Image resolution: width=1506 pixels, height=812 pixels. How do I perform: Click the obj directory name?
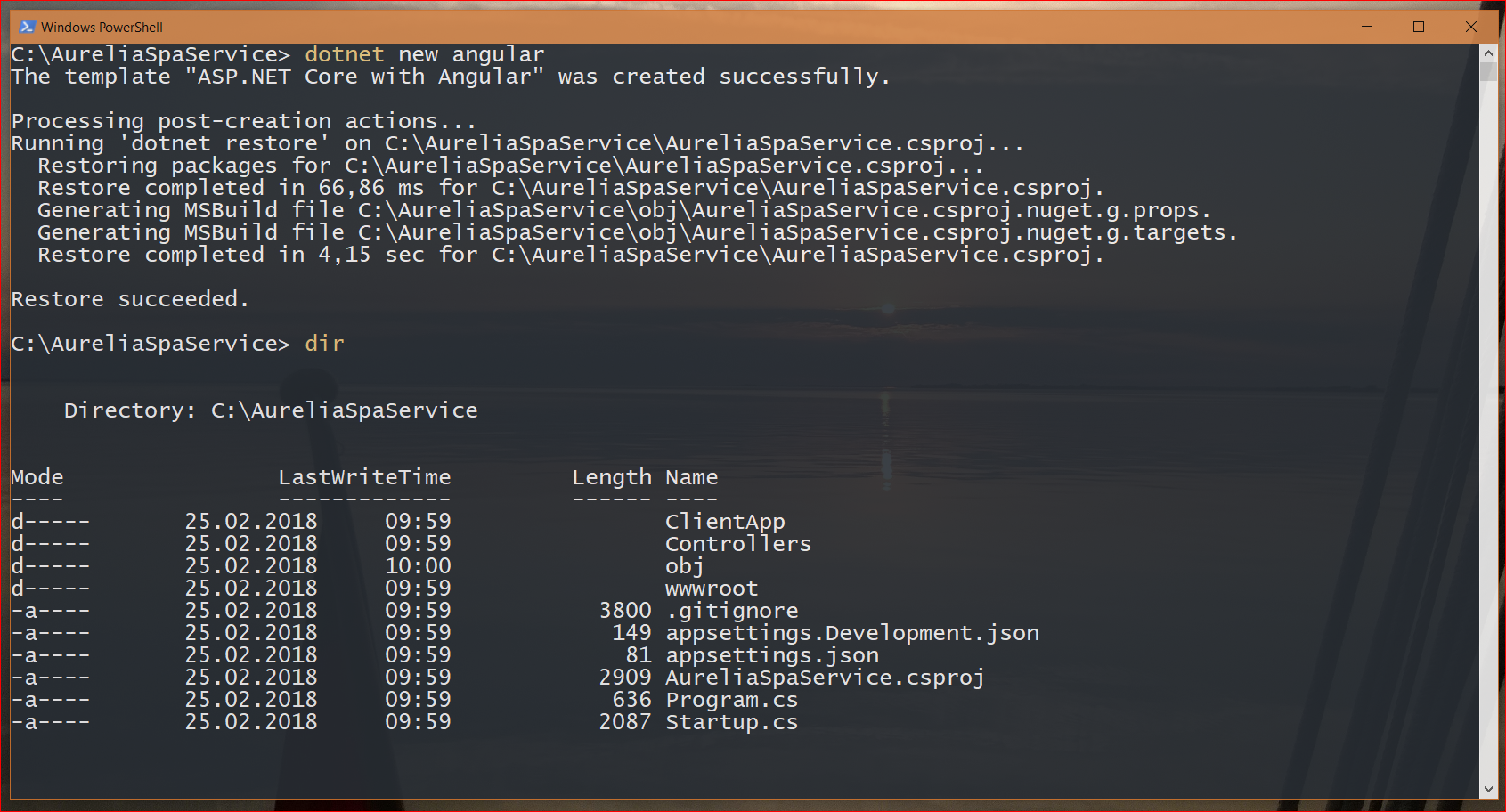[x=685, y=566]
